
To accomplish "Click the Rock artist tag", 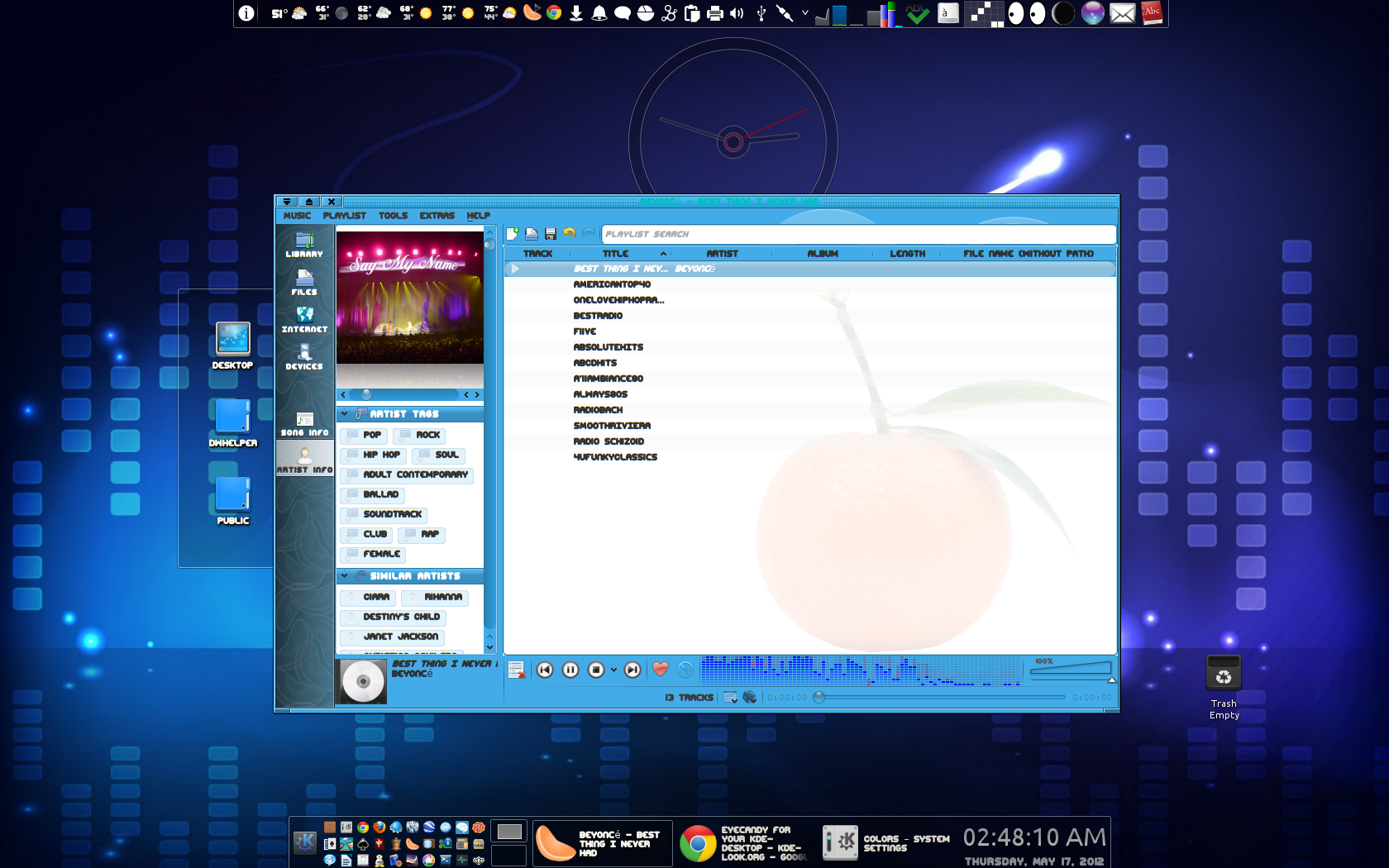I will pos(420,435).
